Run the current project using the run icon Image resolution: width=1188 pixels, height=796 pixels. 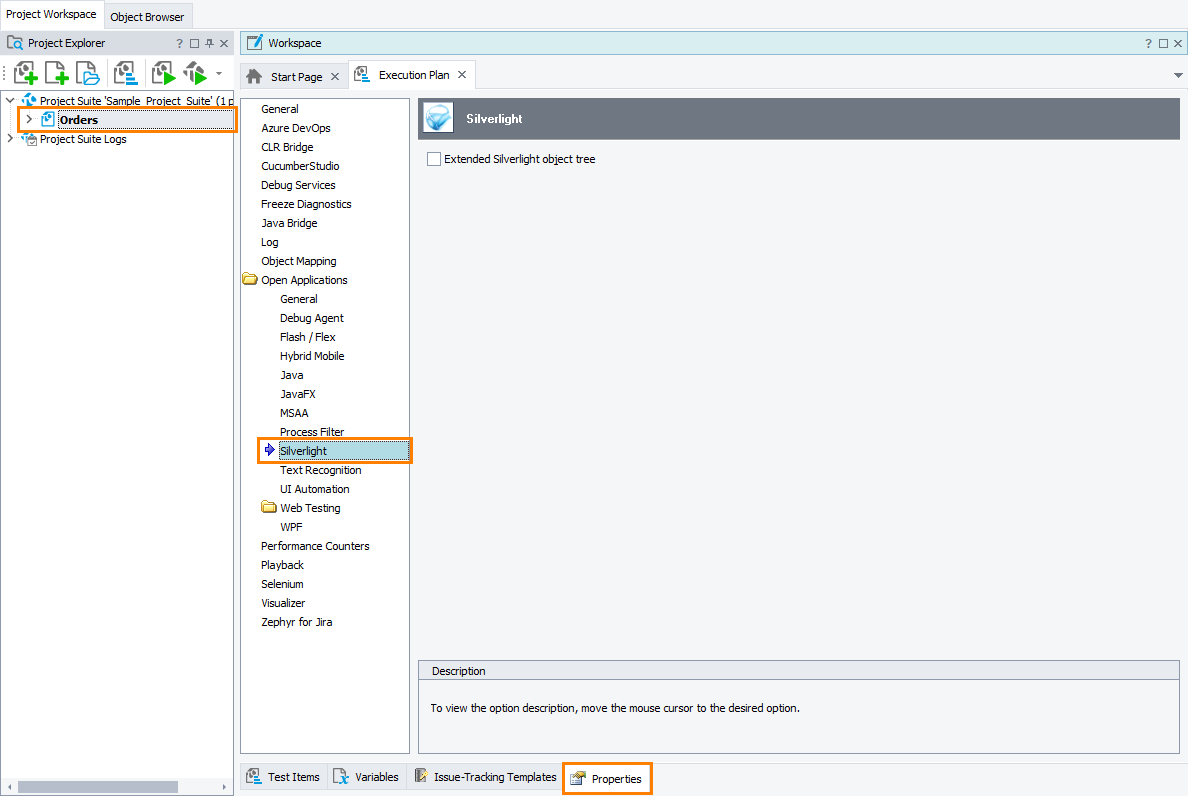click(163, 73)
